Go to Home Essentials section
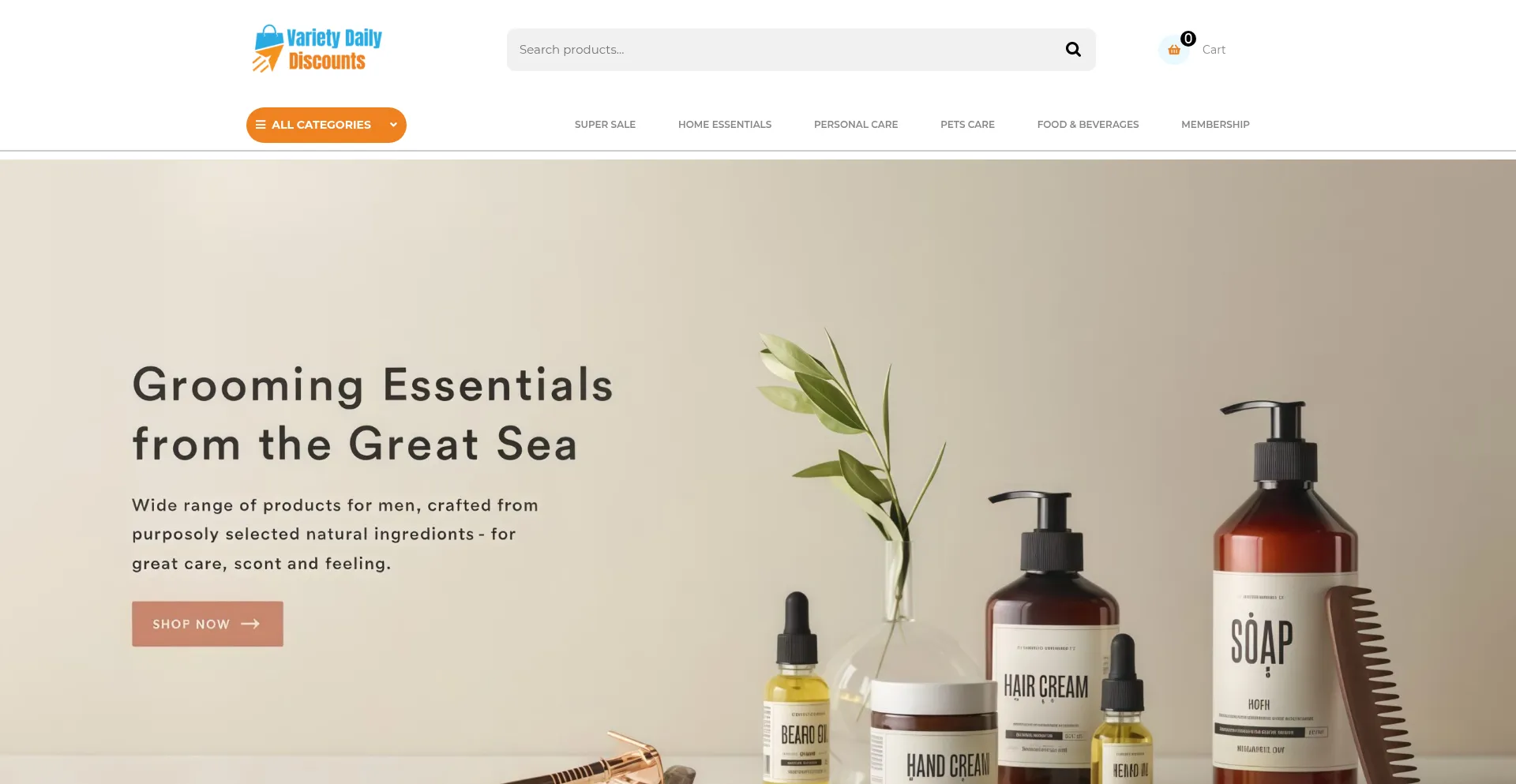Image resolution: width=1516 pixels, height=784 pixels. 725,125
